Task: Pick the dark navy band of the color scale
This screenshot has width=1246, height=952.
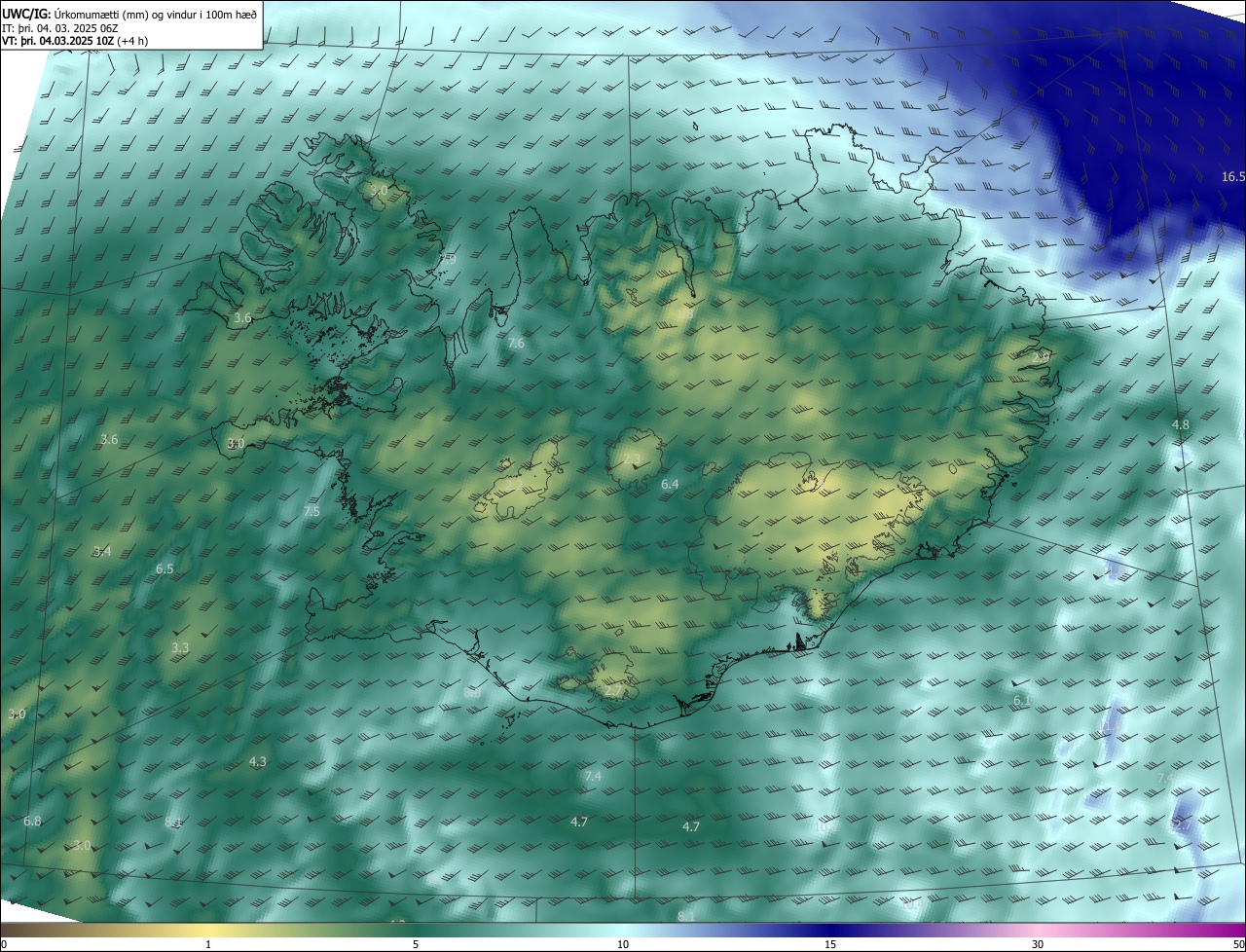Action: [x=830, y=931]
